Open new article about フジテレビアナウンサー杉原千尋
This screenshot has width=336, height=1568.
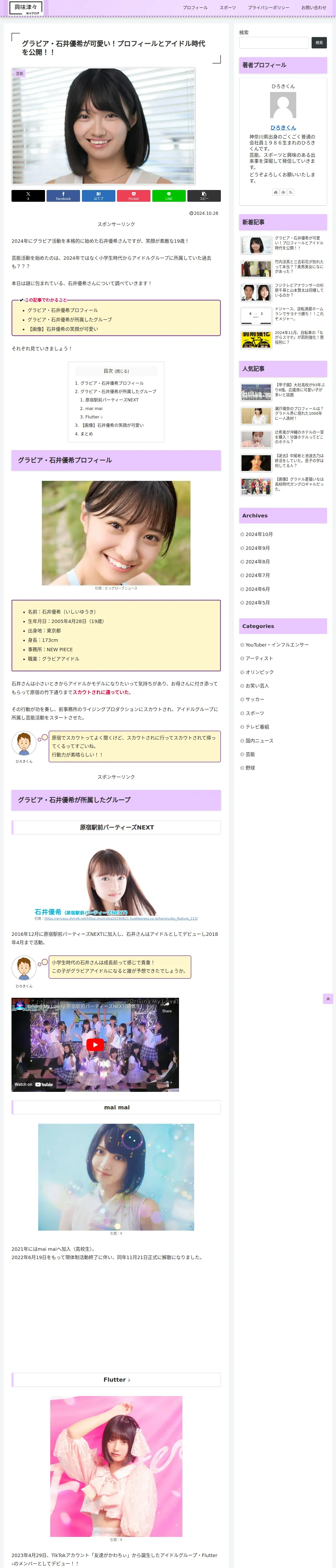(x=283, y=292)
